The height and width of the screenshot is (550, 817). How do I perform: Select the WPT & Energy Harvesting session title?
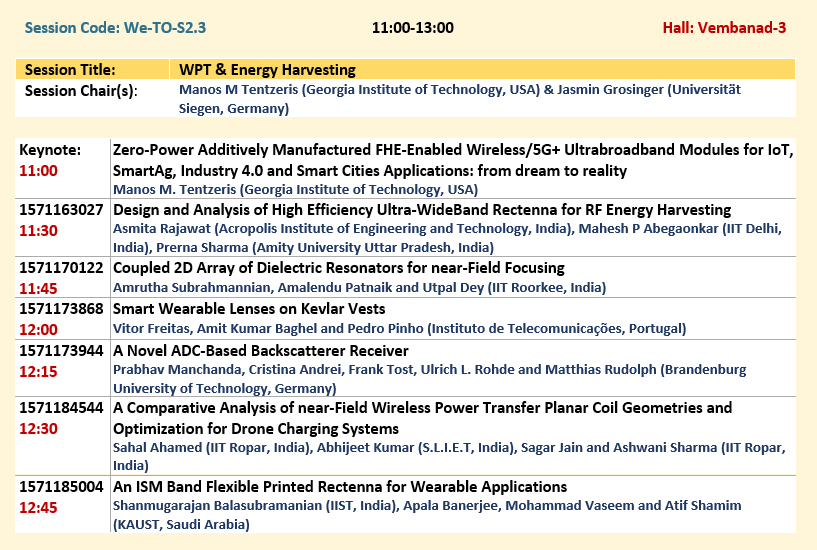[x=267, y=70]
